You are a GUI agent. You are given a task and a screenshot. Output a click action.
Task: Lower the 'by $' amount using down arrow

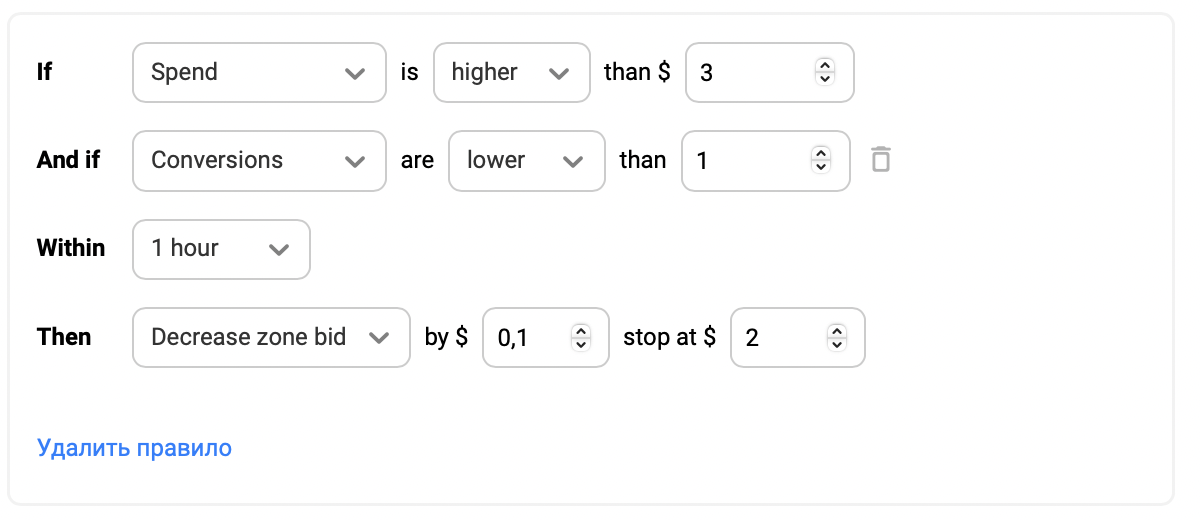(580, 344)
